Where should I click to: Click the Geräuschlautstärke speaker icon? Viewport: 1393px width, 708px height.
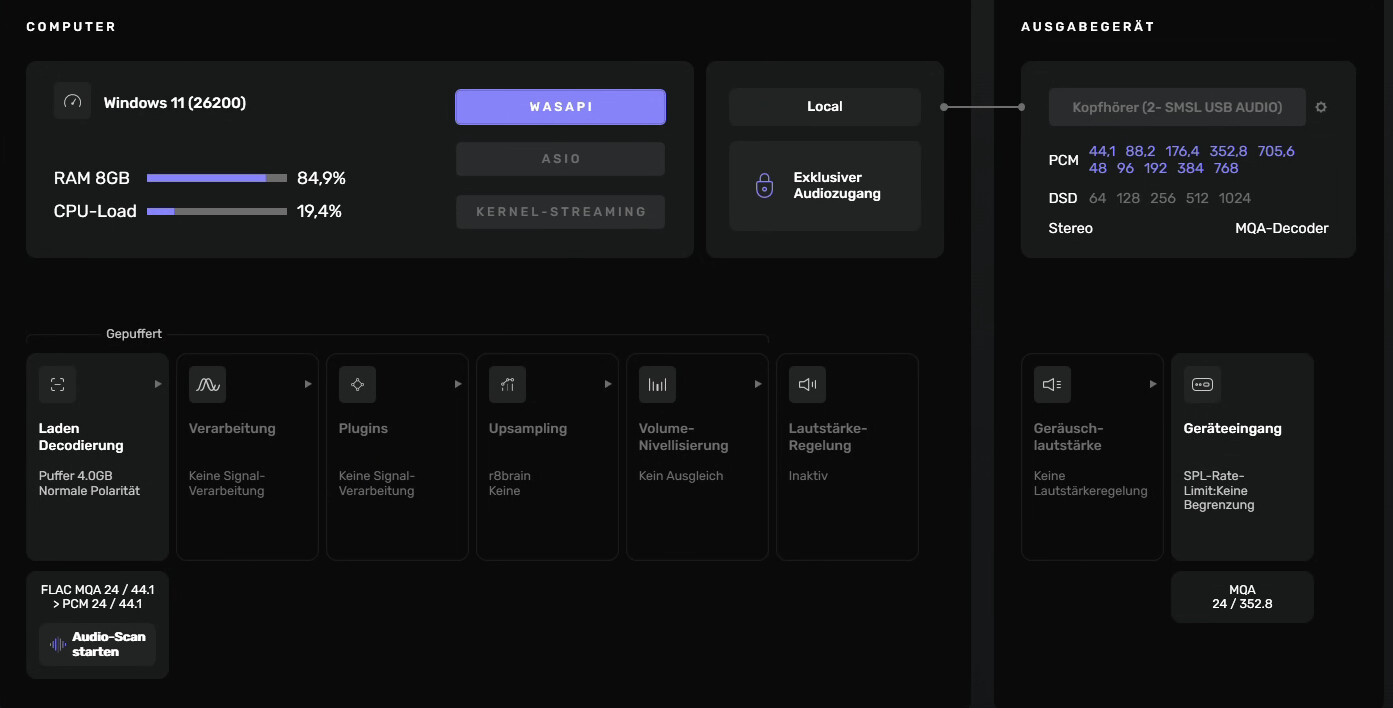point(1052,384)
